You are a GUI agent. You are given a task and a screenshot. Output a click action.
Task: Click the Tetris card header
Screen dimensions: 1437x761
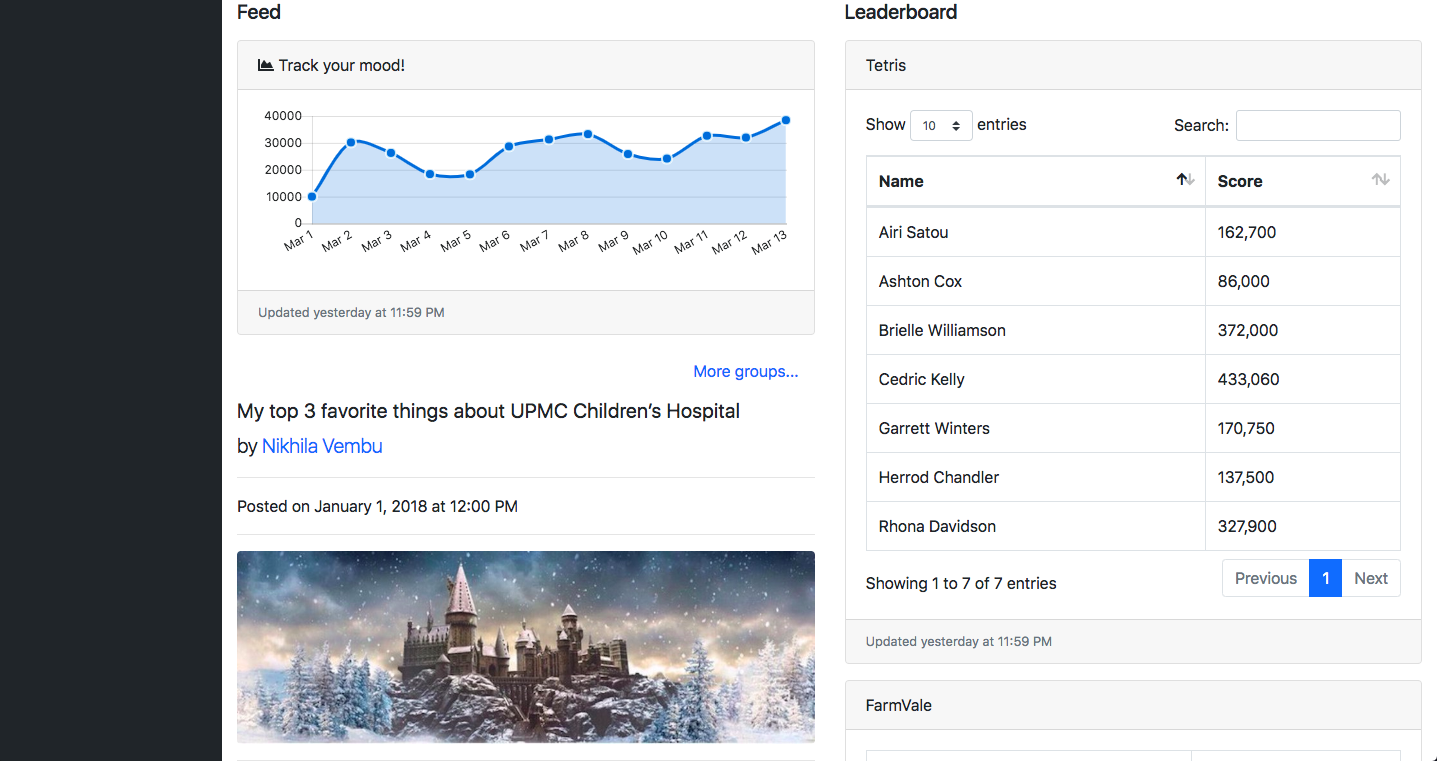(1133, 65)
